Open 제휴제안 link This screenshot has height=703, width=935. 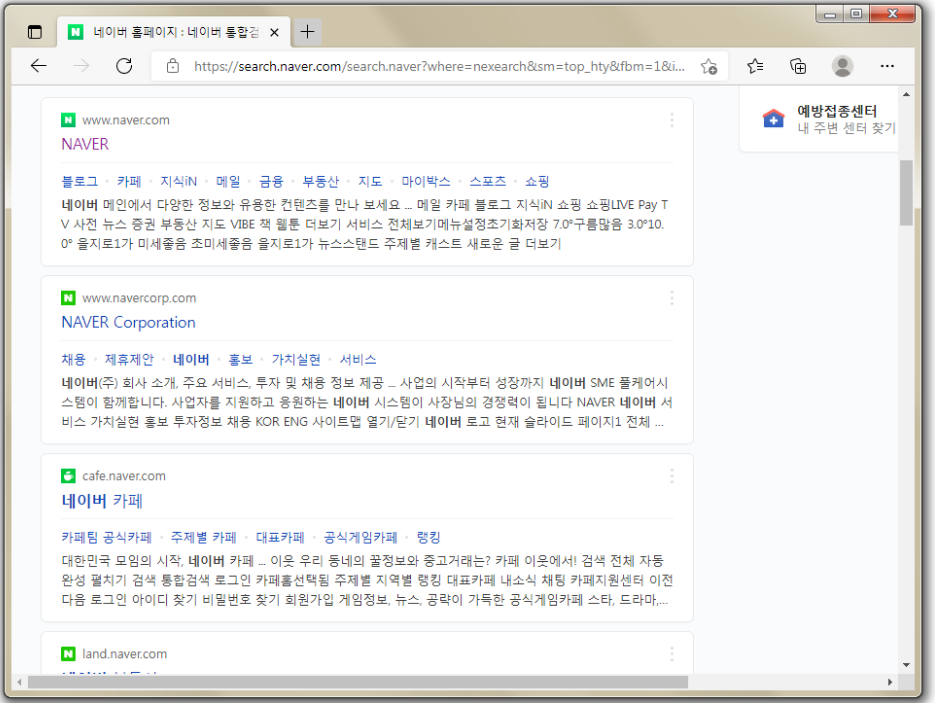coord(129,360)
